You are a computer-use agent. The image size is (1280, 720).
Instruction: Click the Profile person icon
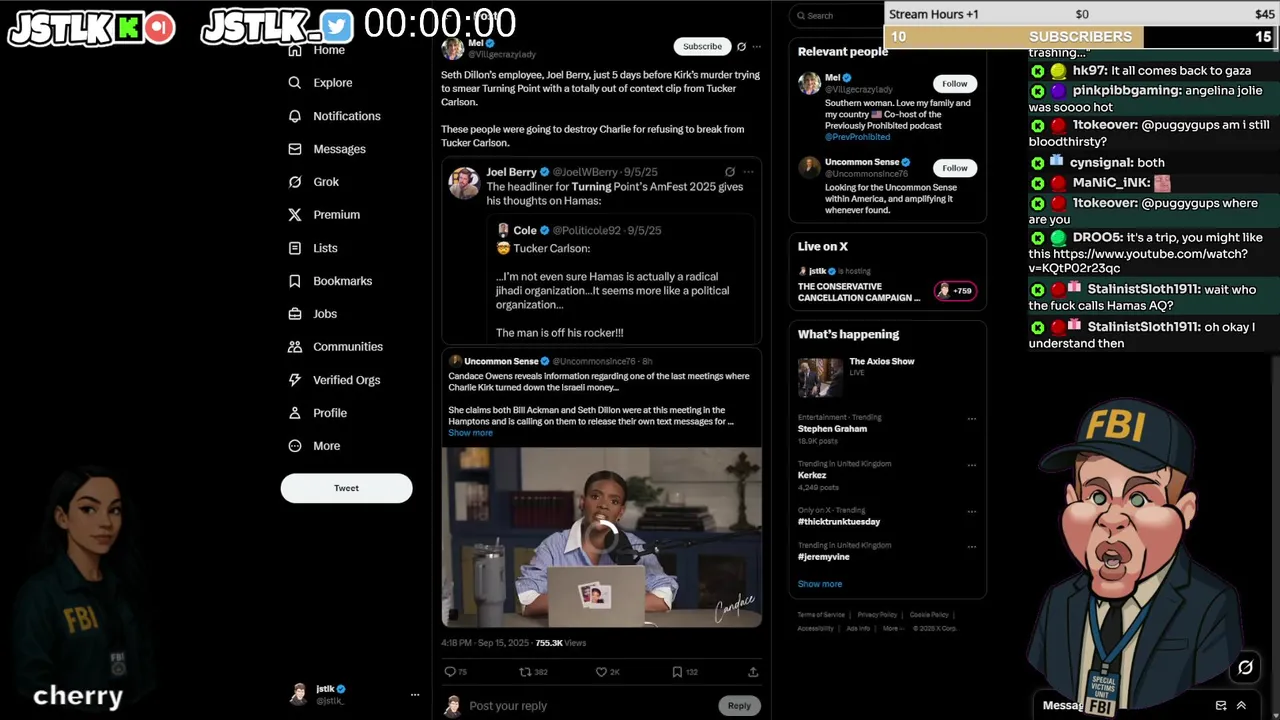click(x=295, y=413)
